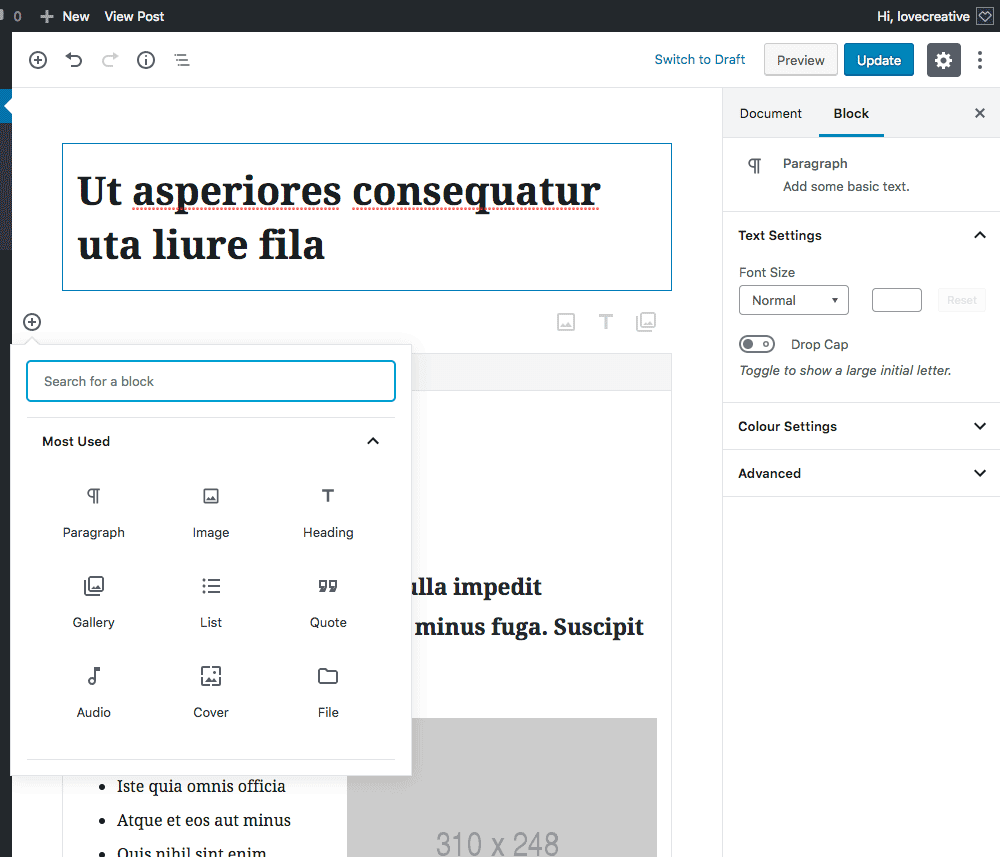Open block navigation list icon
This screenshot has width=1000, height=857.
coord(182,60)
